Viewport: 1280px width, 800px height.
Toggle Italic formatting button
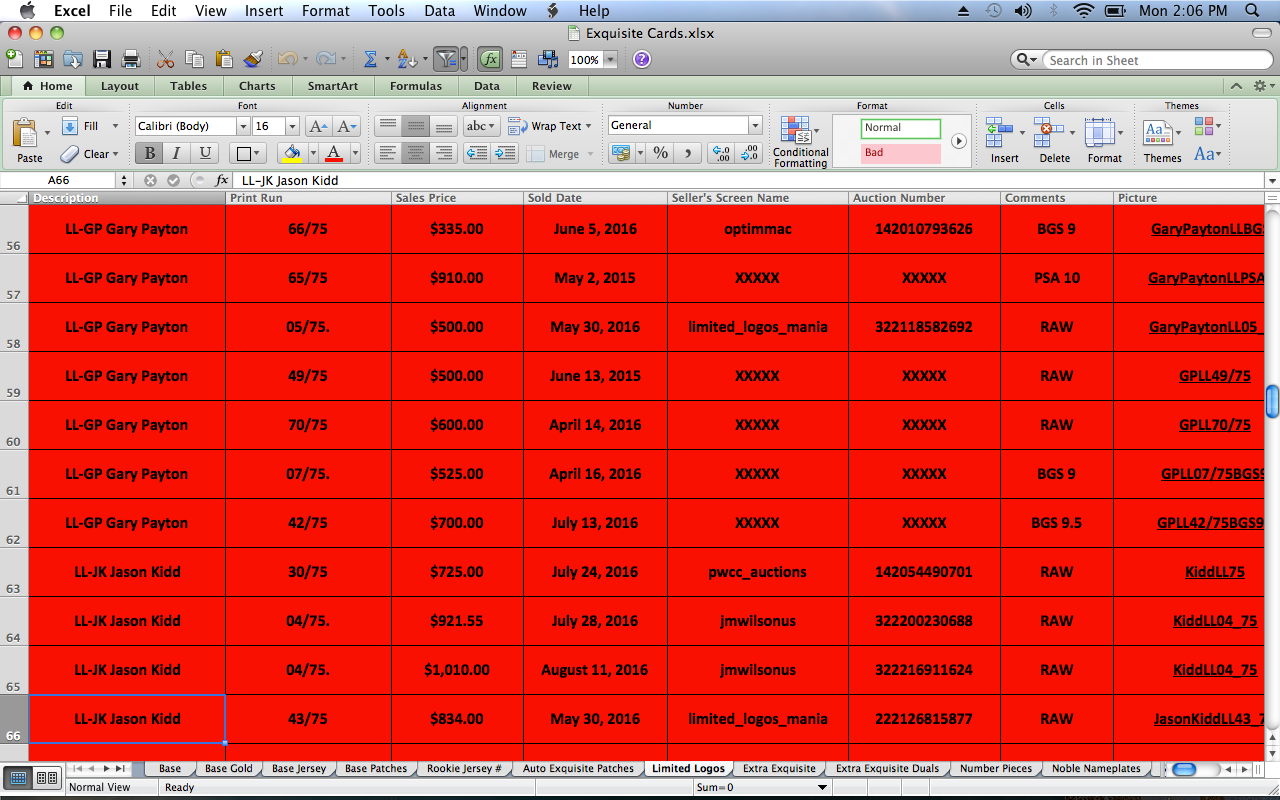[177, 153]
